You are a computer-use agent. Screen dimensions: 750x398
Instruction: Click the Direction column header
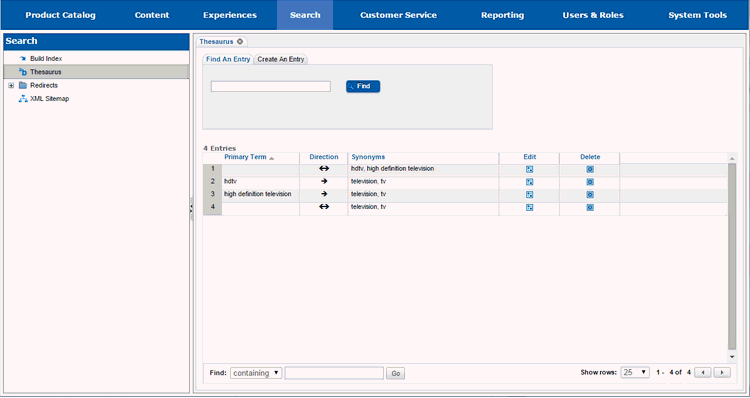[x=324, y=157]
